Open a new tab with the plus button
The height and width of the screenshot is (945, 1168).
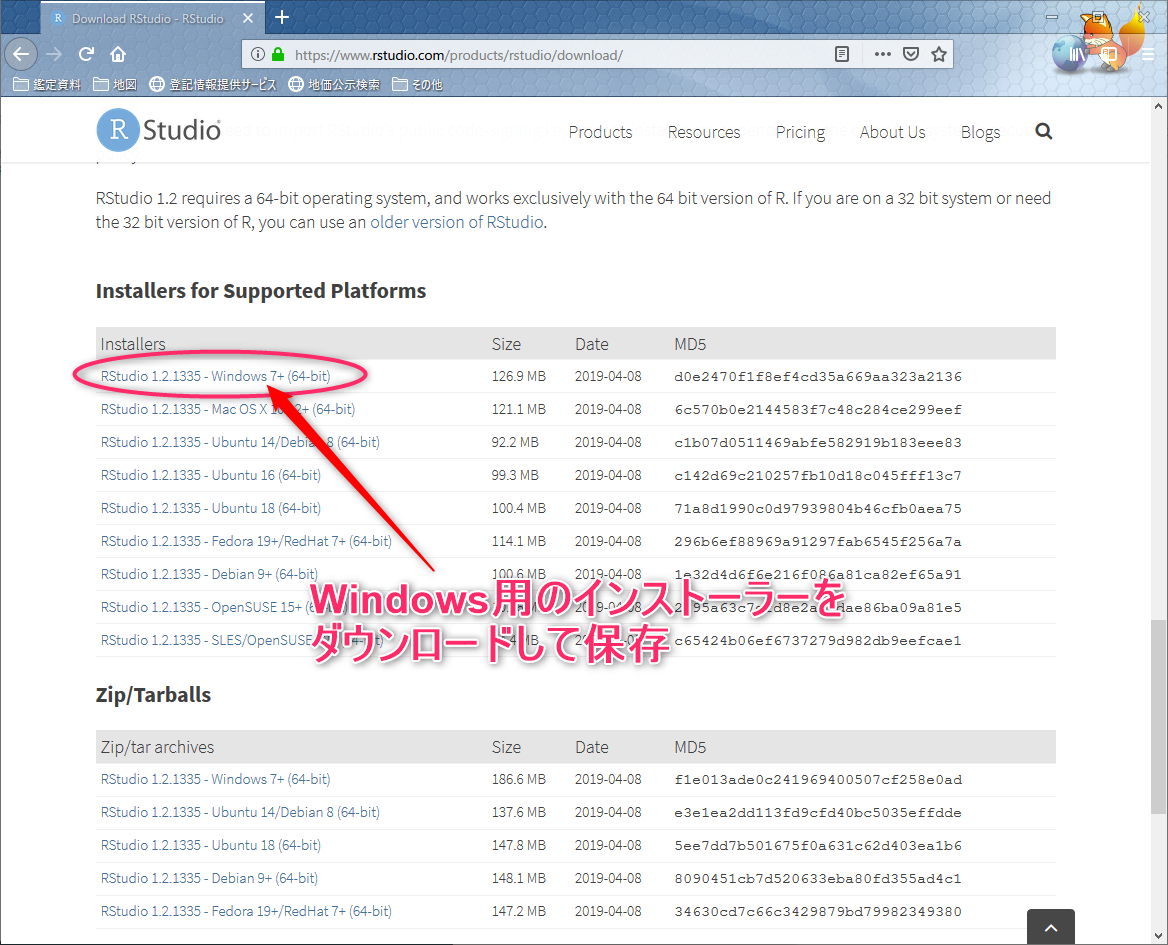click(282, 17)
